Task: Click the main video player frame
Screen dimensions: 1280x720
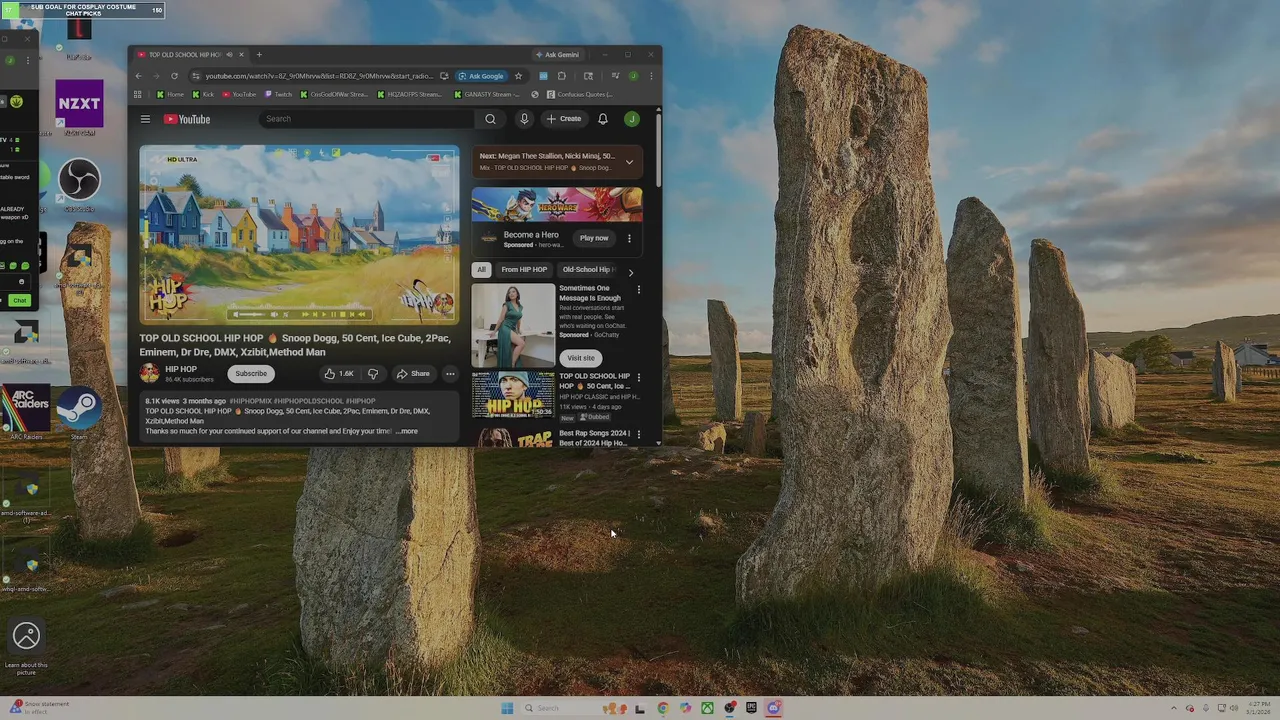Action: (x=300, y=235)
